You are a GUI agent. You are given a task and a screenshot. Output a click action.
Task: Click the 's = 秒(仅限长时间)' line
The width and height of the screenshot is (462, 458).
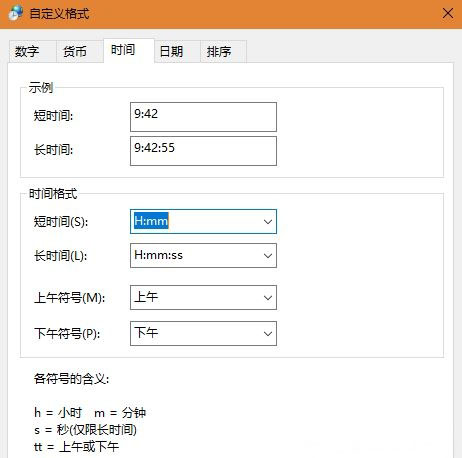(85, 430)
